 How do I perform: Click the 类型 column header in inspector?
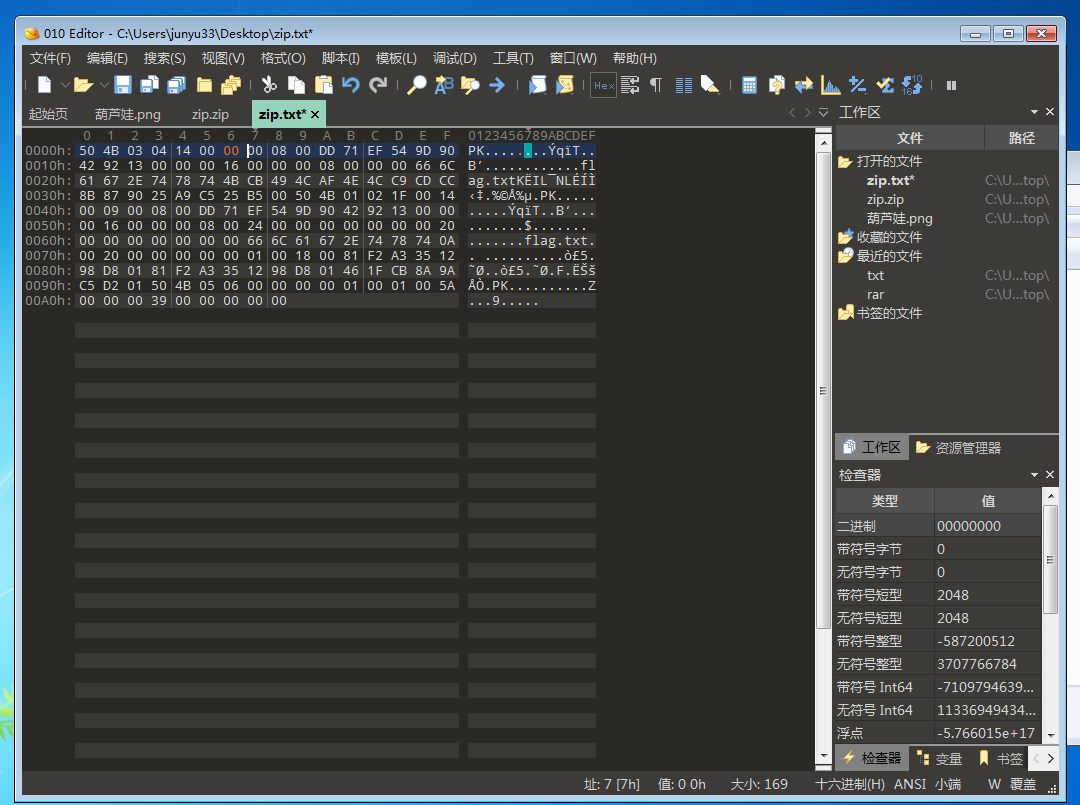tap(884, 501)
